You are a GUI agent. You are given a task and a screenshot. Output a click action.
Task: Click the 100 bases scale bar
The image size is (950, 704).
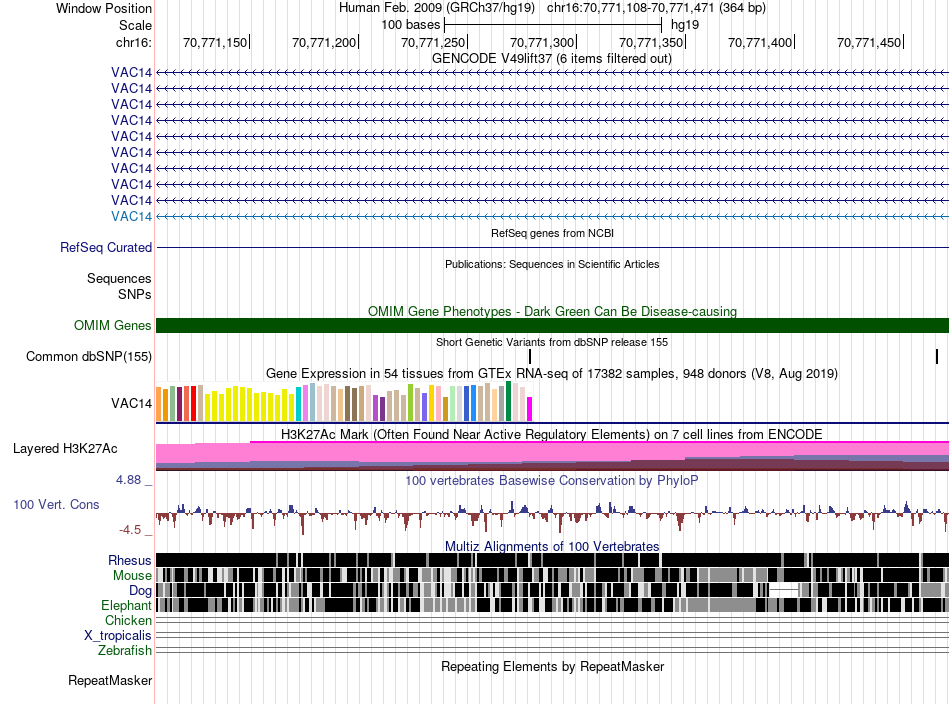[x=553, y=25]
